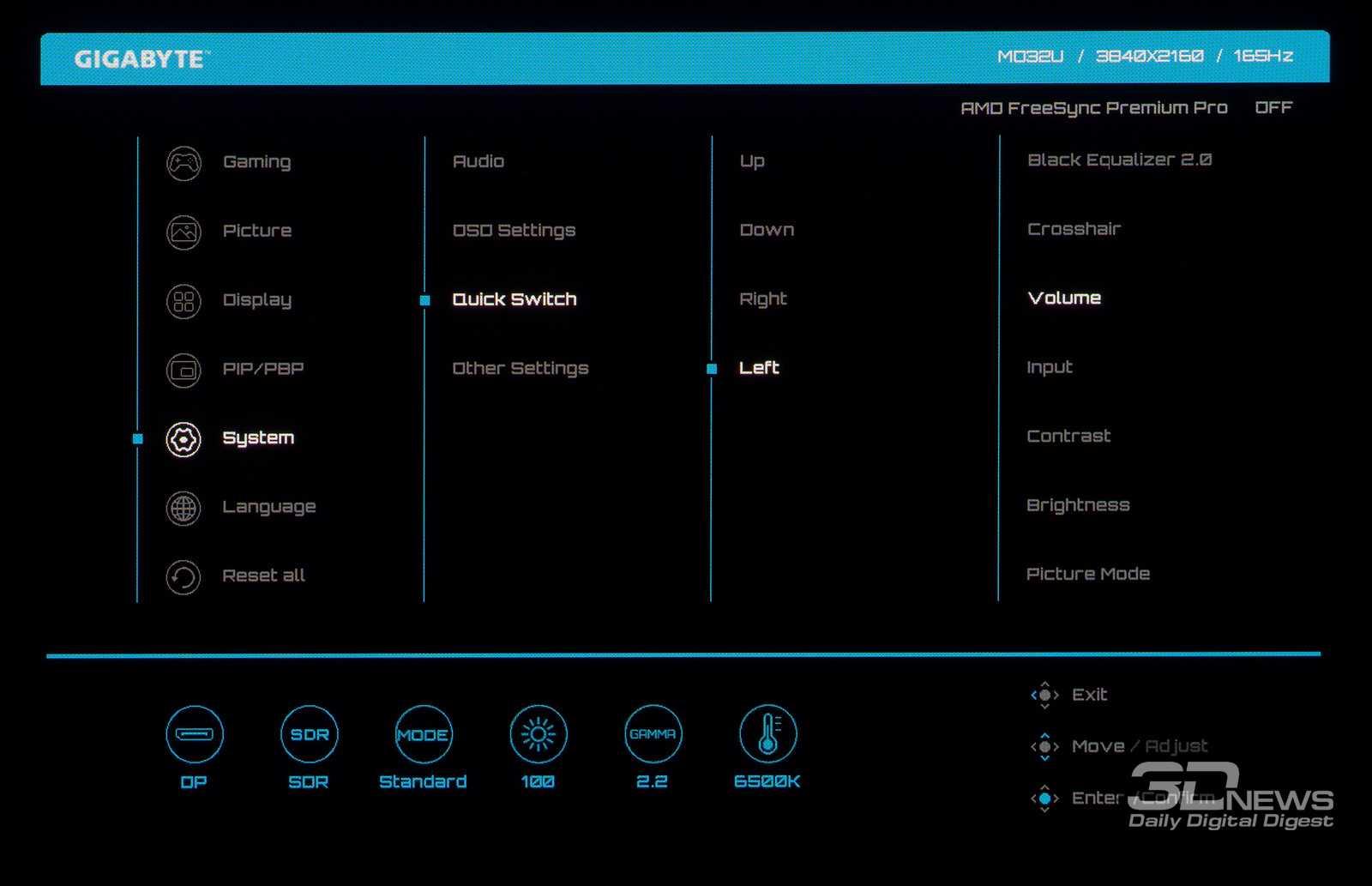The image size is (1372, 886).
Task: Click the 165Hz refresh rate text
Action: 1263,57
